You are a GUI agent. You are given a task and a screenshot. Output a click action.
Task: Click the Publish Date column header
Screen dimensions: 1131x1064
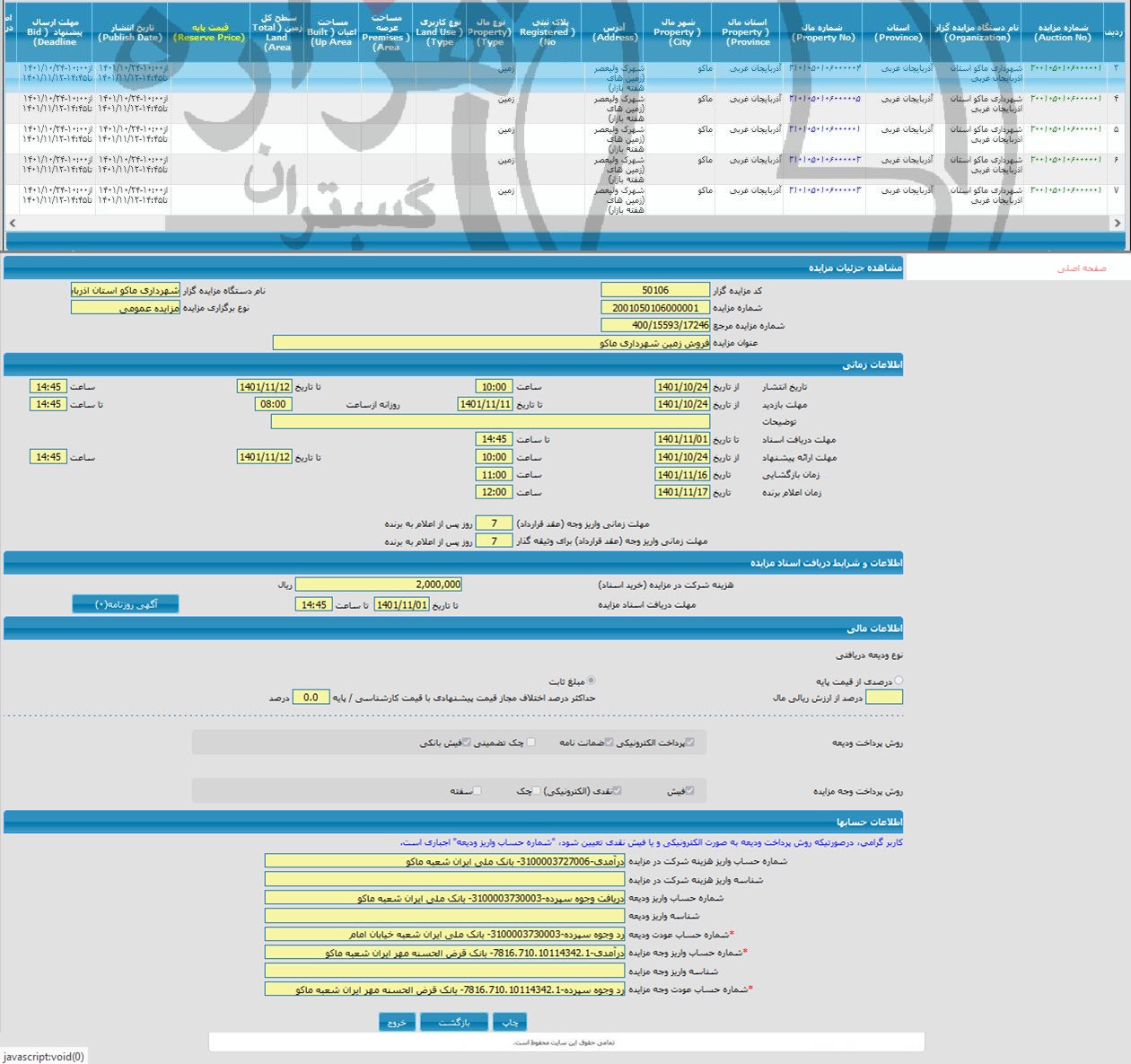131,32
